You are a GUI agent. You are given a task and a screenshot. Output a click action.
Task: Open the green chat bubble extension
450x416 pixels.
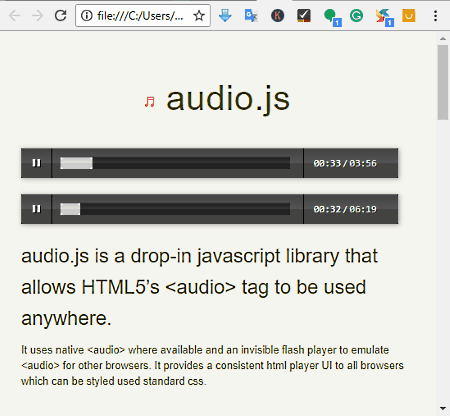(332, 17)
